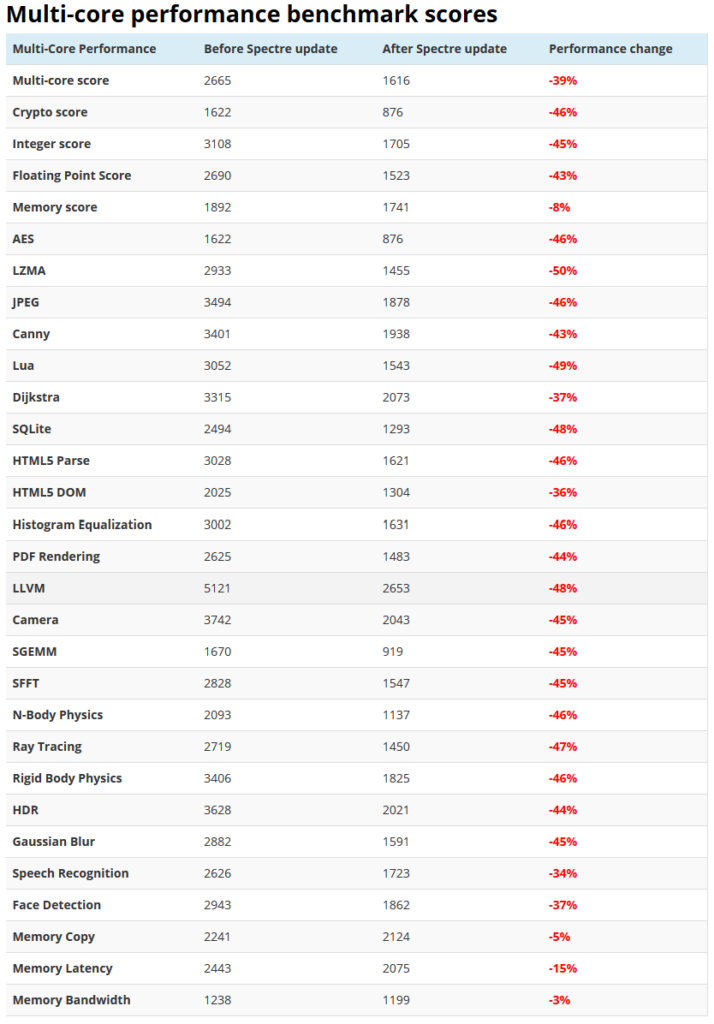
Task: Select the Memory Latency row label
Action: [x=62, y=968]
